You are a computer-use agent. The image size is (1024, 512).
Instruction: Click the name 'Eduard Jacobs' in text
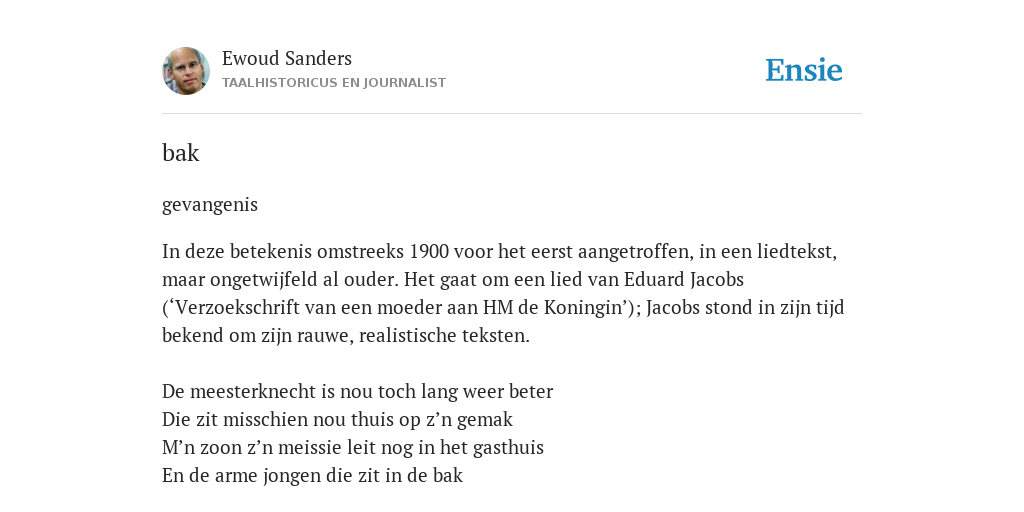pos(684,280)
